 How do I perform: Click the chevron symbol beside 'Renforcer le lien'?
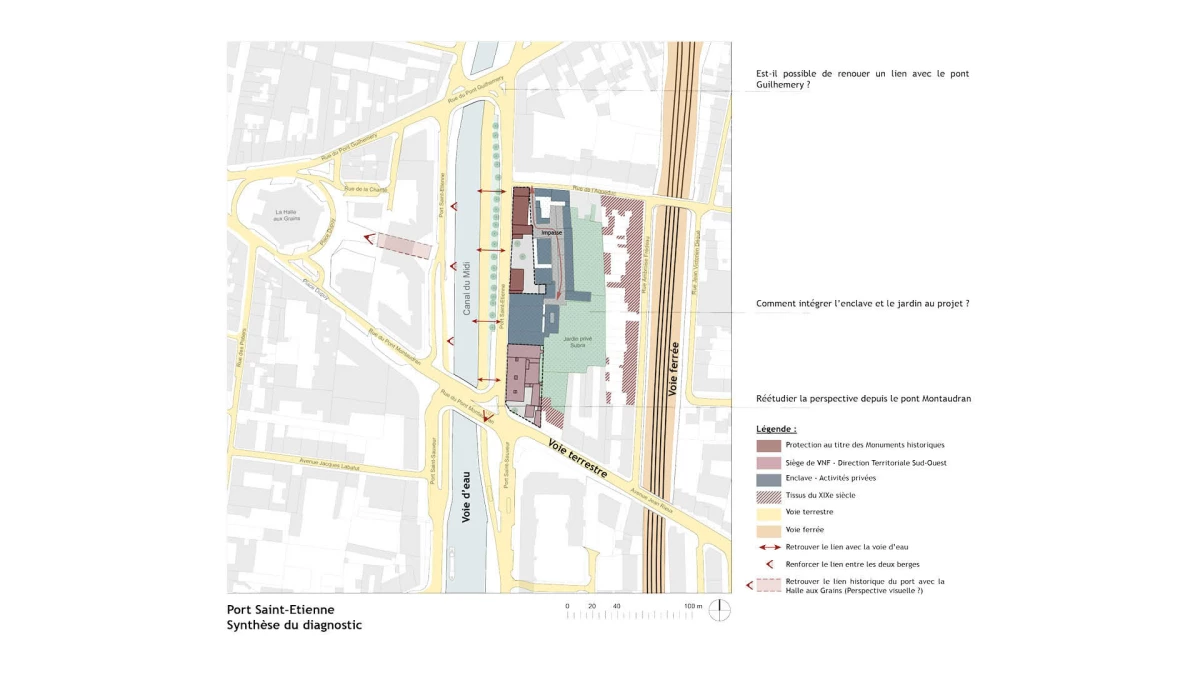pos(767,564)
